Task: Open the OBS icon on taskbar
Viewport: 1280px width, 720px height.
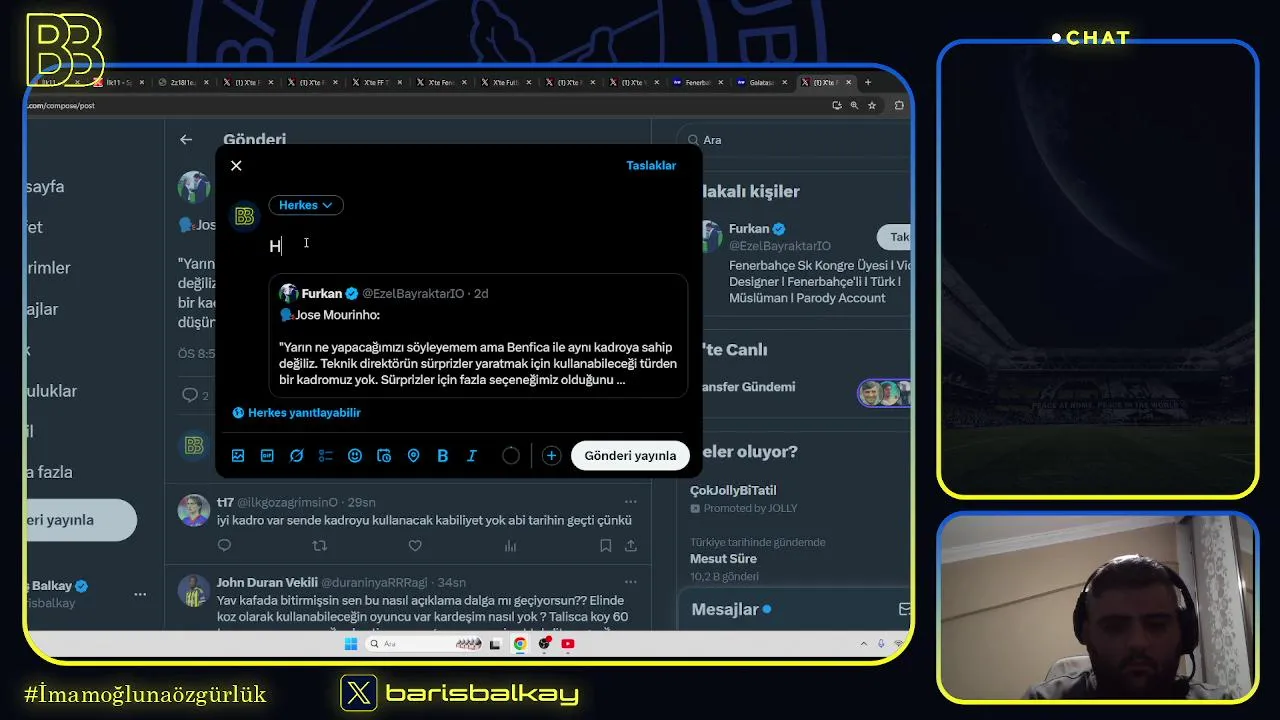Action: coord(544,644)
